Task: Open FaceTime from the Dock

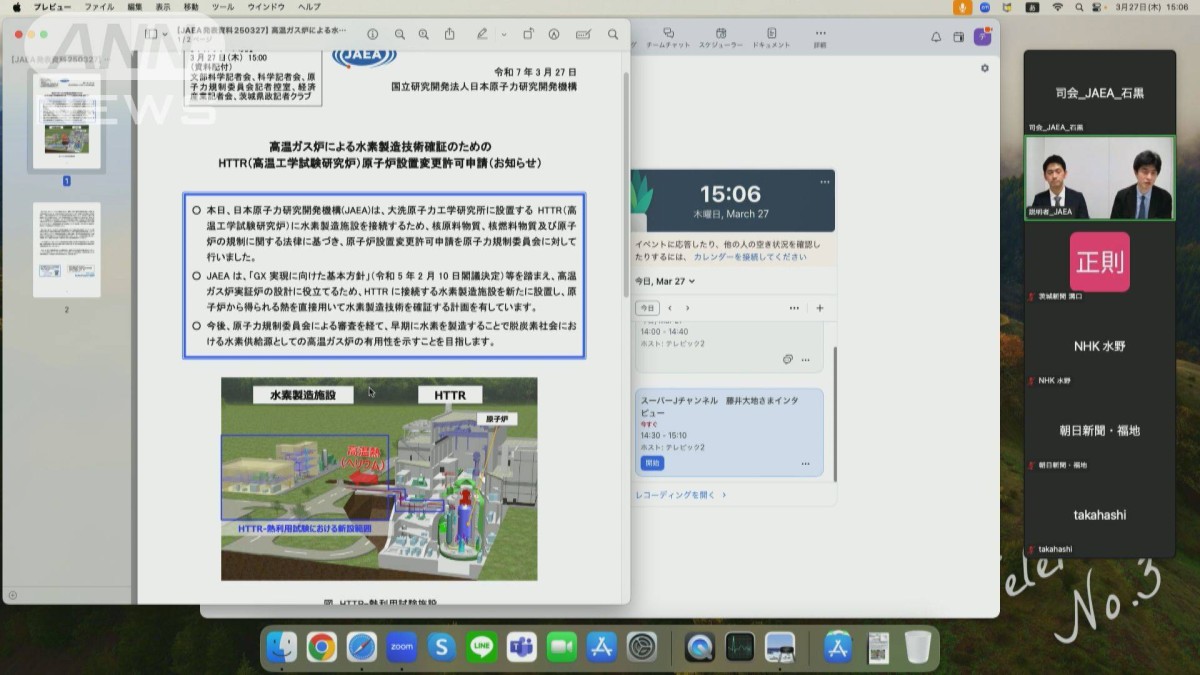Action: [562, 647]
